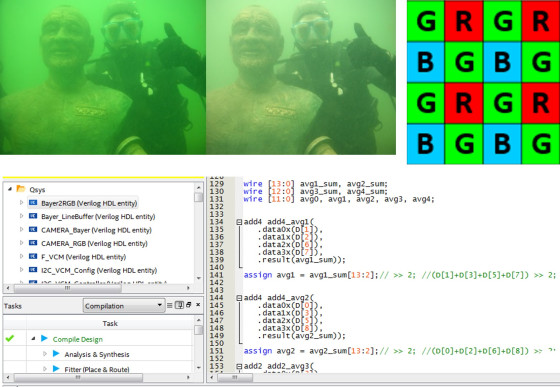Expand the CAMERA_RGB entity

coord(21,243)
